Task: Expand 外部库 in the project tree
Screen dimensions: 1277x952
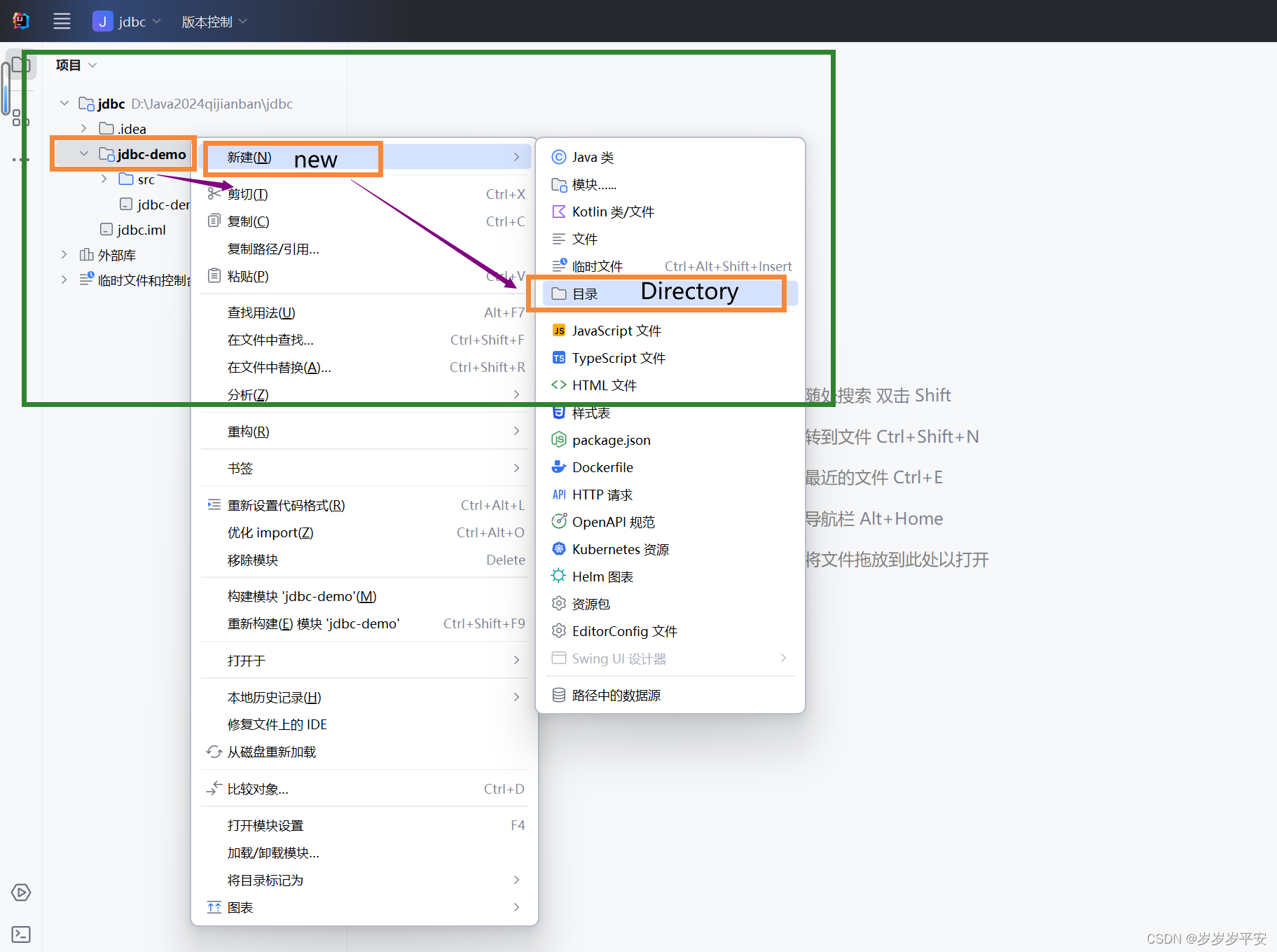Action: [x=63, y=254]
